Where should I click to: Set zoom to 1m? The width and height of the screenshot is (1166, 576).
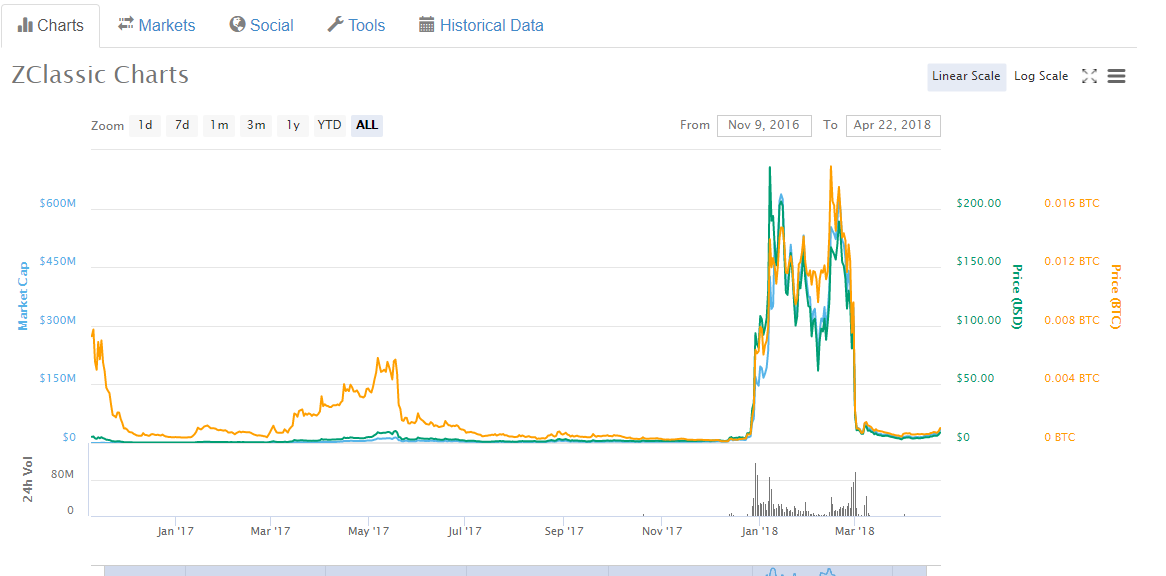coord(219,126)
